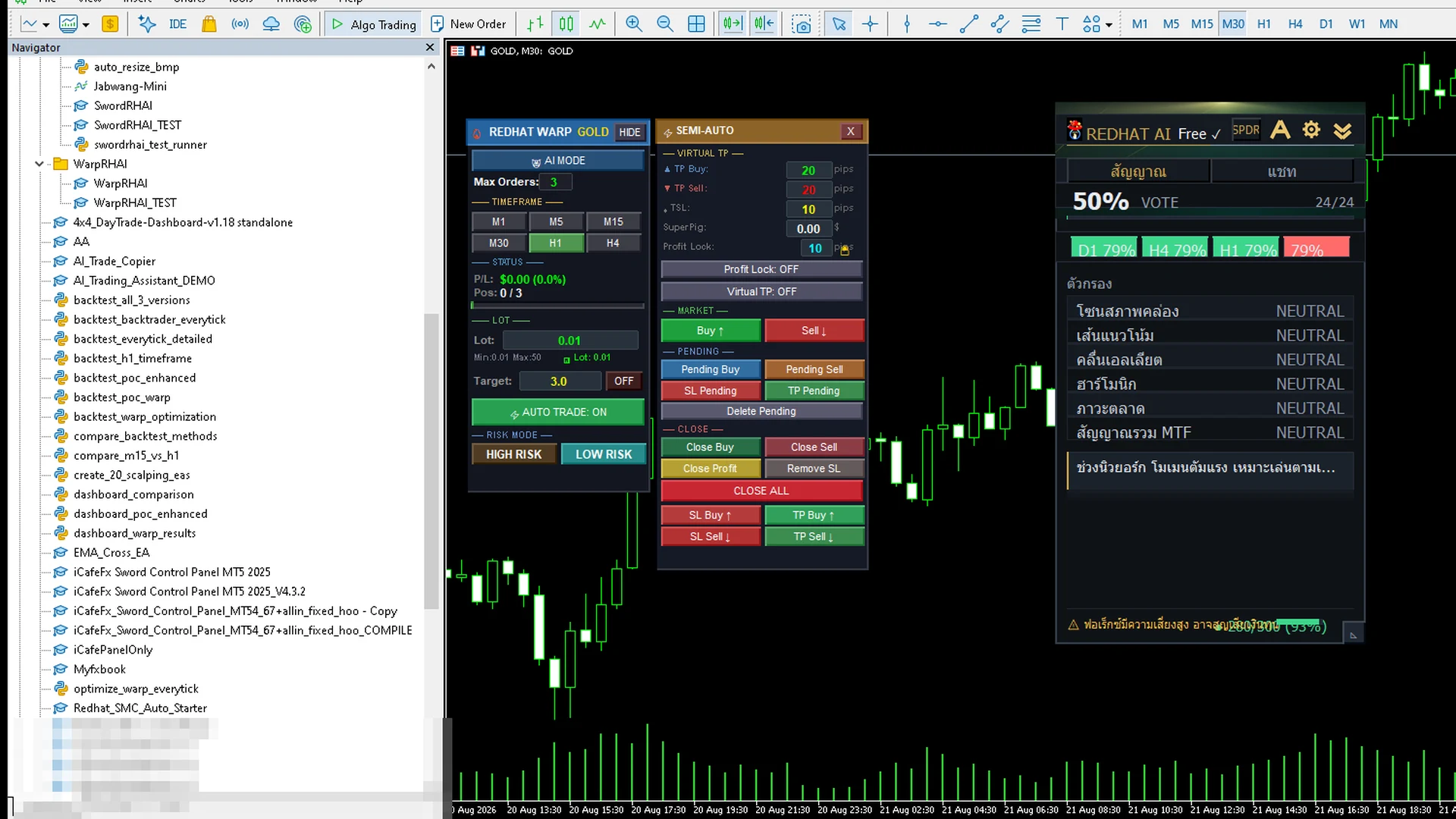Viewport: 1456px width, 819px height.
Task: Toggle chart shift from right edge
Action: [764, 24]
